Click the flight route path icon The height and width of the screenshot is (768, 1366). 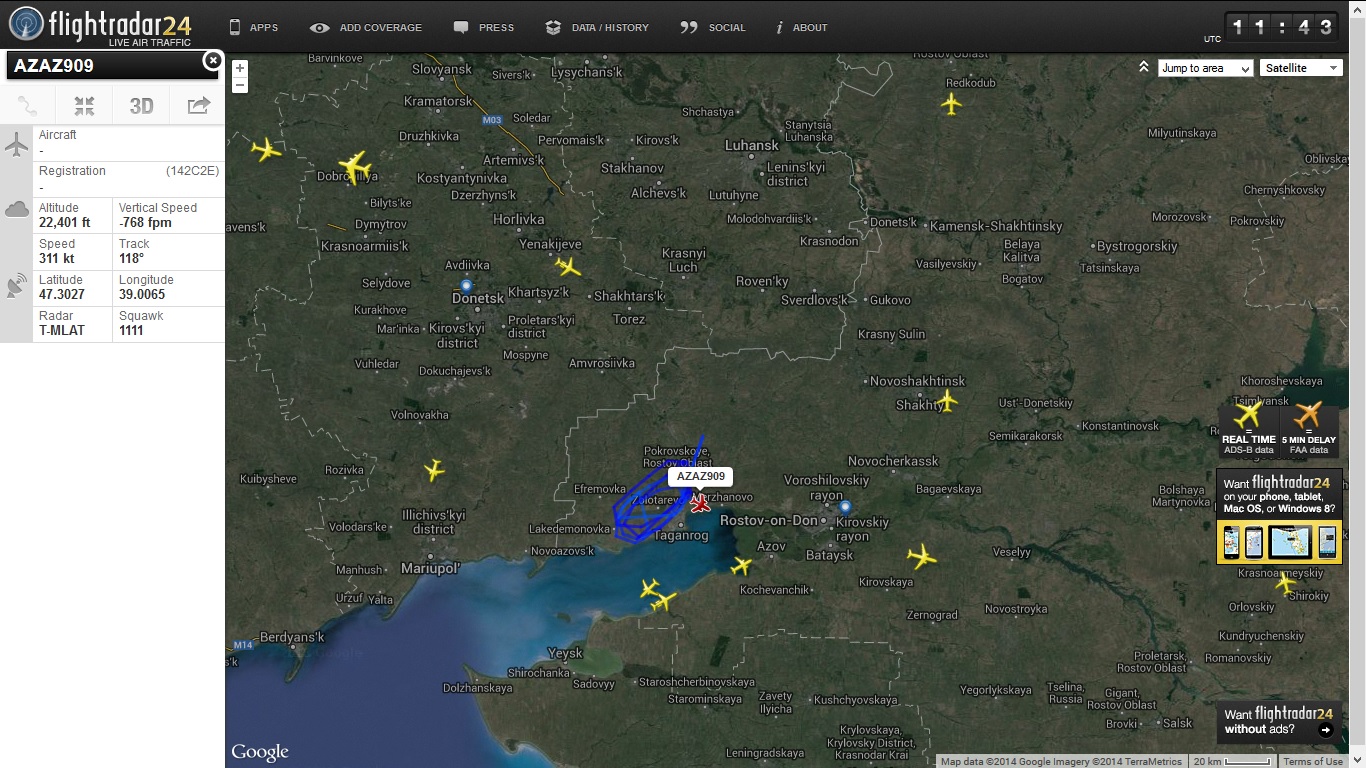(x=28, y=105)
